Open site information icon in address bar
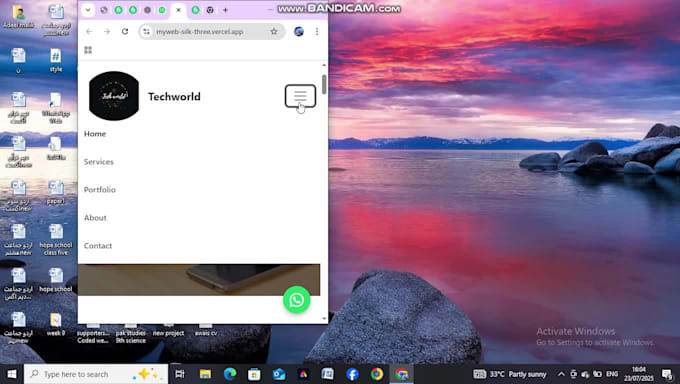 [x=147, y=31]
